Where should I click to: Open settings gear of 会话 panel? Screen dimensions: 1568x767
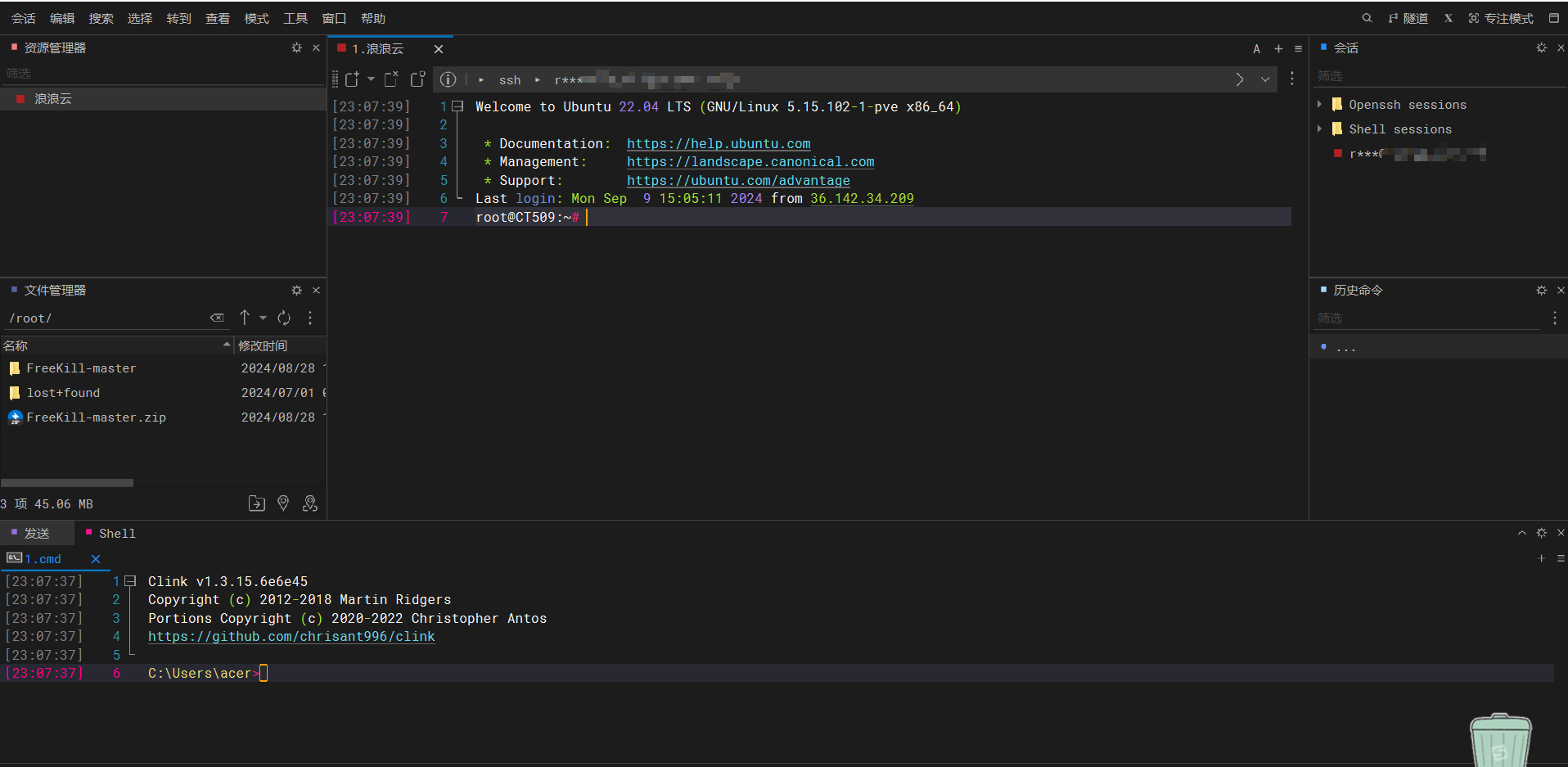coord(1541,48)
